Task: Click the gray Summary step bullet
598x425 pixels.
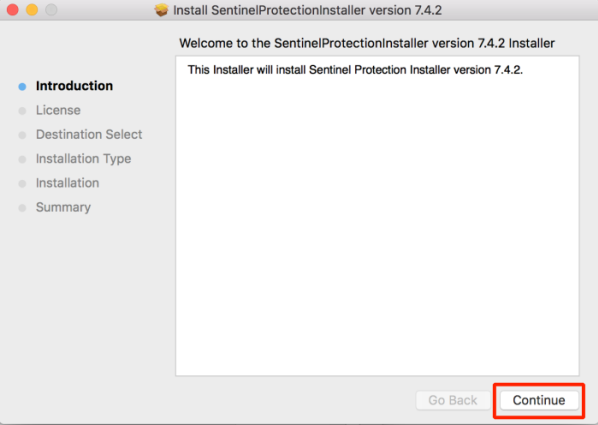Action: coord(23,208)
